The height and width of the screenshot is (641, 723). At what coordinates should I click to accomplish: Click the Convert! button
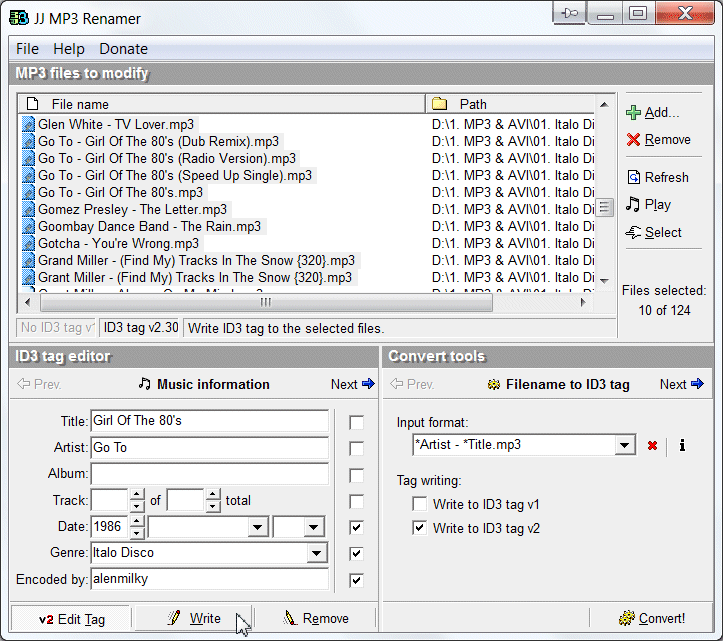[652, 618]
